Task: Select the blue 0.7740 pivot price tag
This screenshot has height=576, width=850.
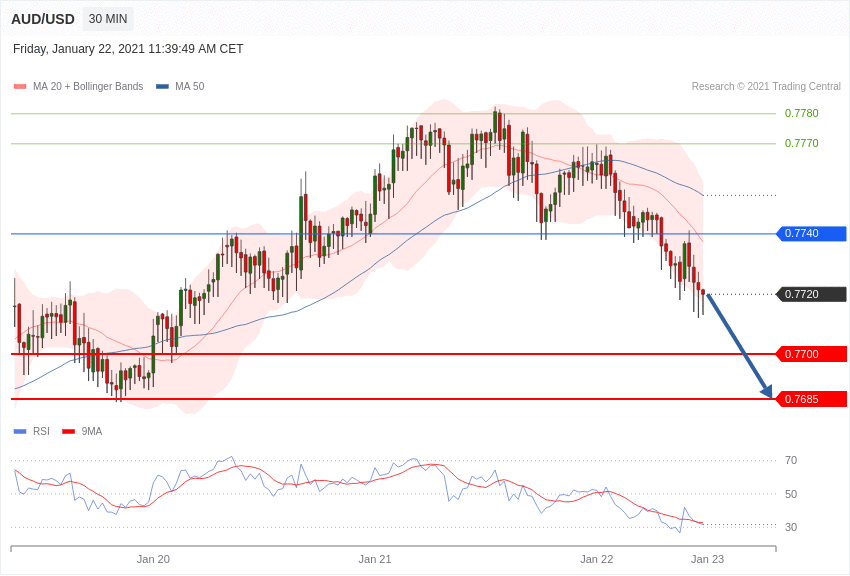Action: coord(812,234)
